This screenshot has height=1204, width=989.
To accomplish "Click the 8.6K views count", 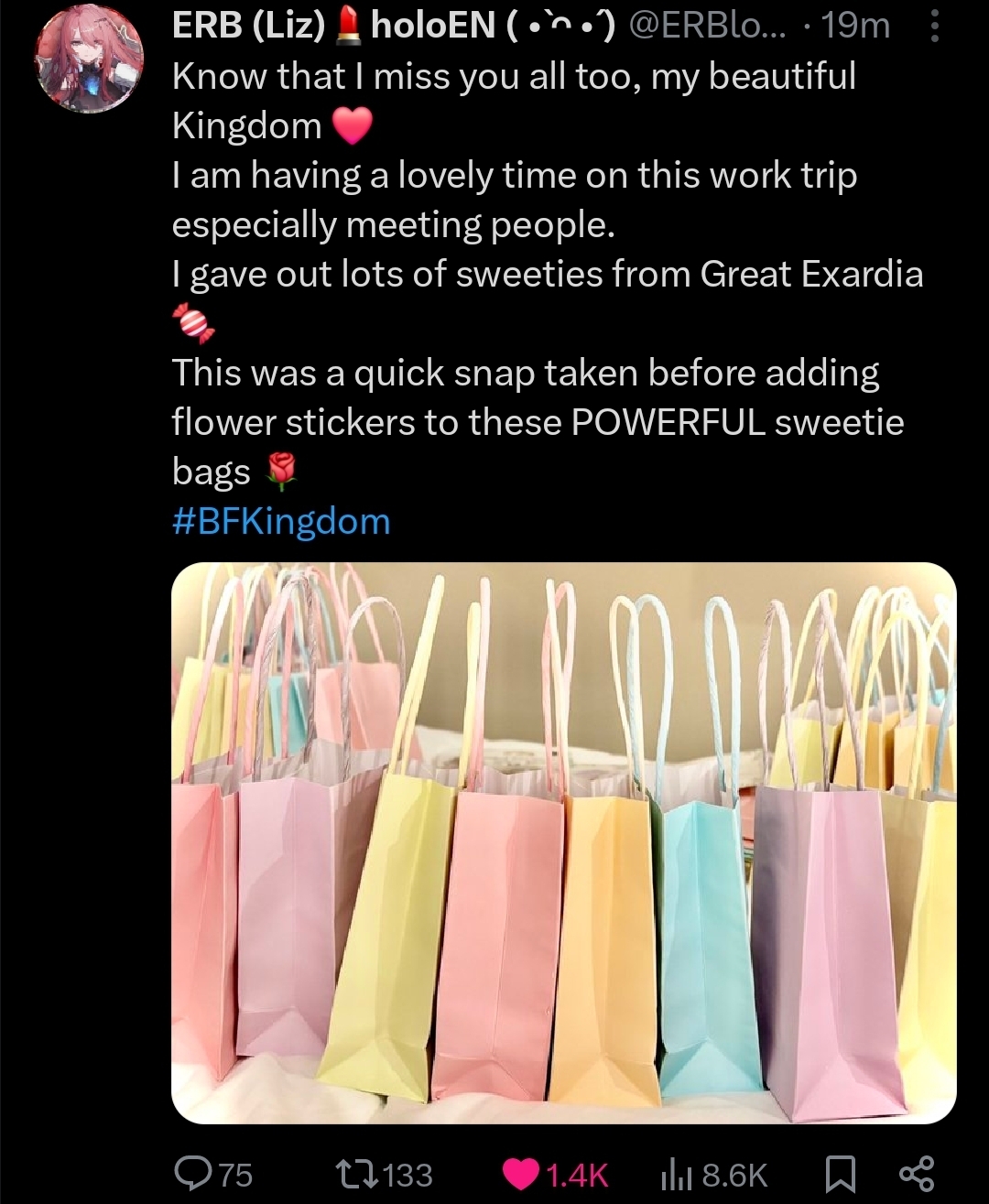I will coord(734,1175).
